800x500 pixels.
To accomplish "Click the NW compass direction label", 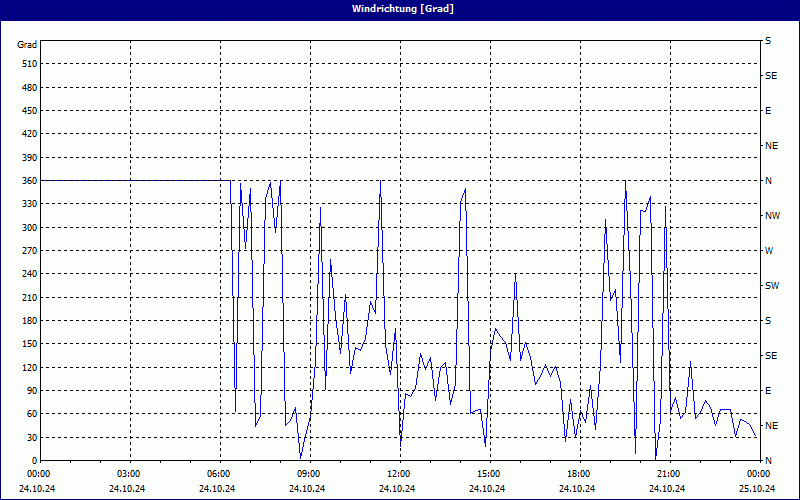I will click(x=772, y=215).
